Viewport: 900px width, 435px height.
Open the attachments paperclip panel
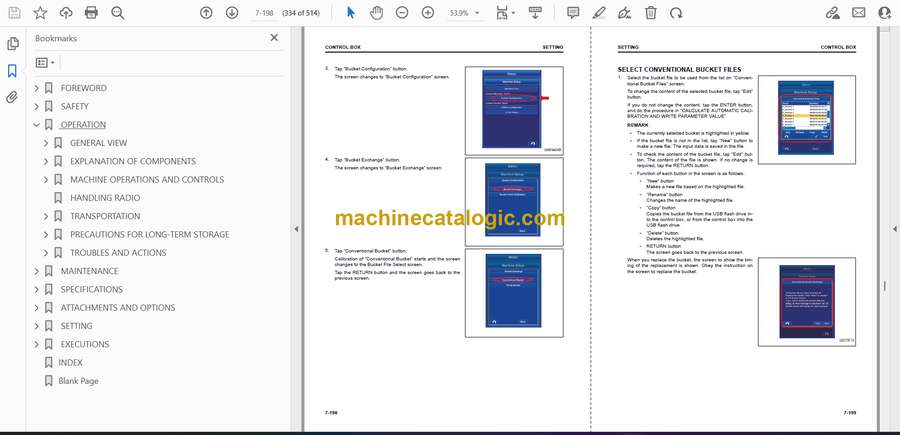[x=12, y=97]
